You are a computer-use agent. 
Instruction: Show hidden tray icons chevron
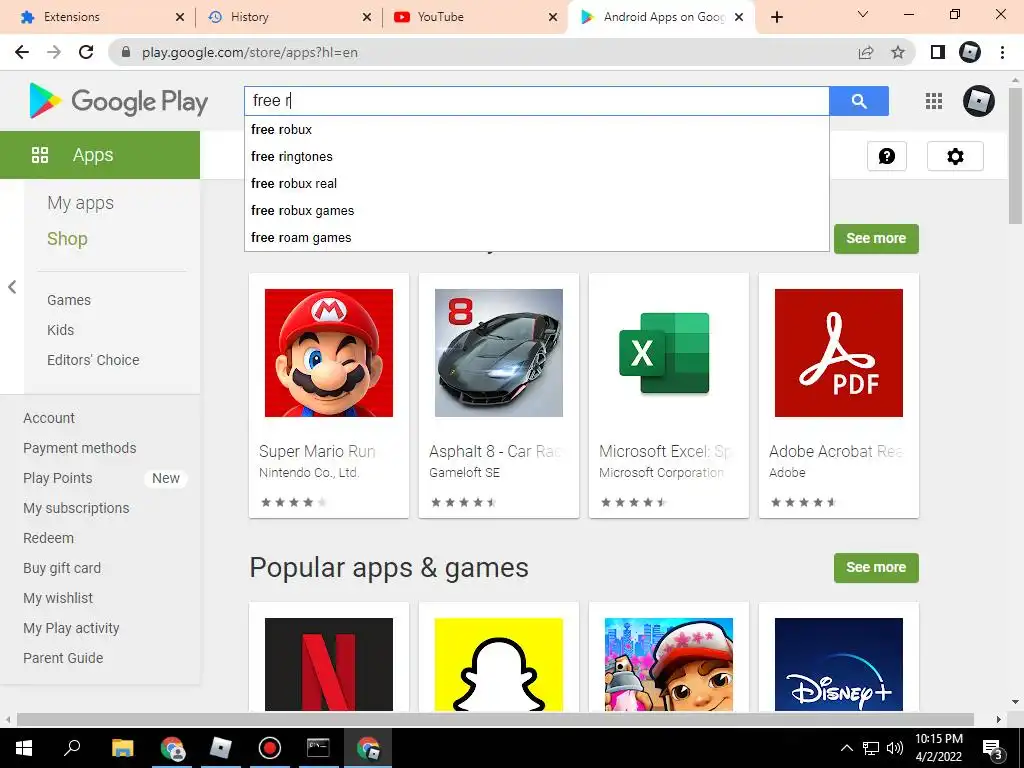pos(846,748)
